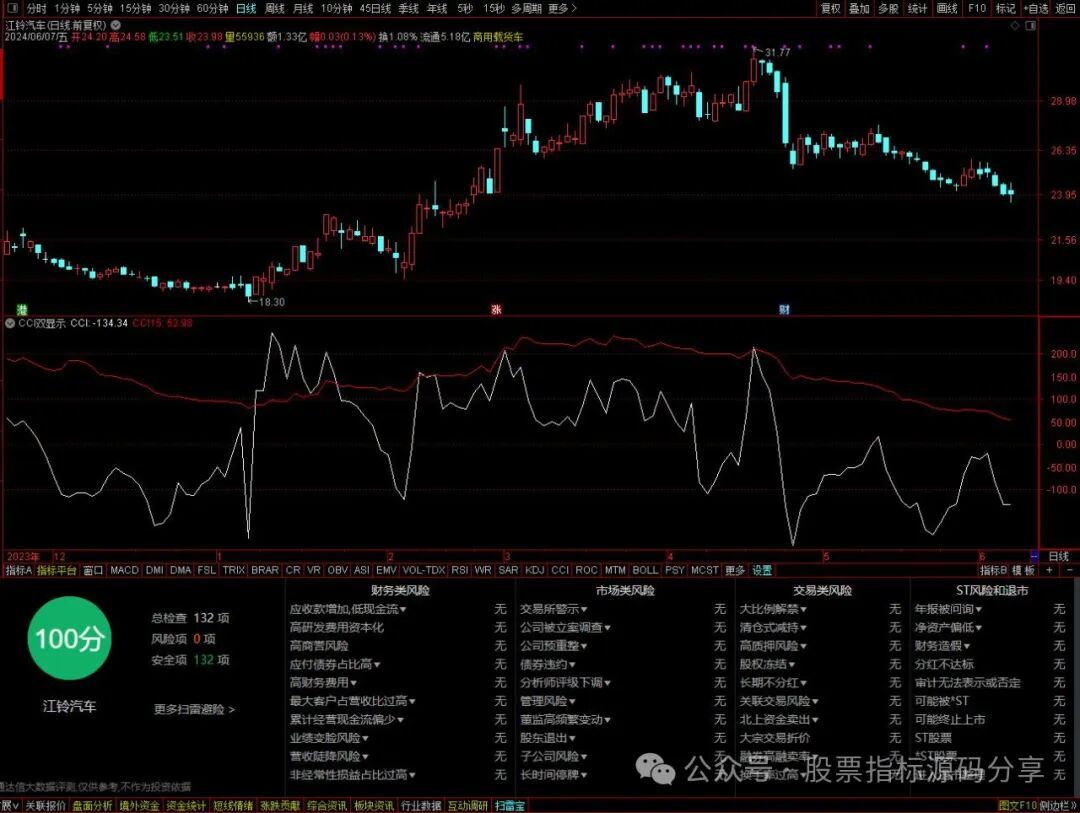Screen dimensions: 1080x813
Task: Click the 指标A button
Action: (x=19, y=570)
